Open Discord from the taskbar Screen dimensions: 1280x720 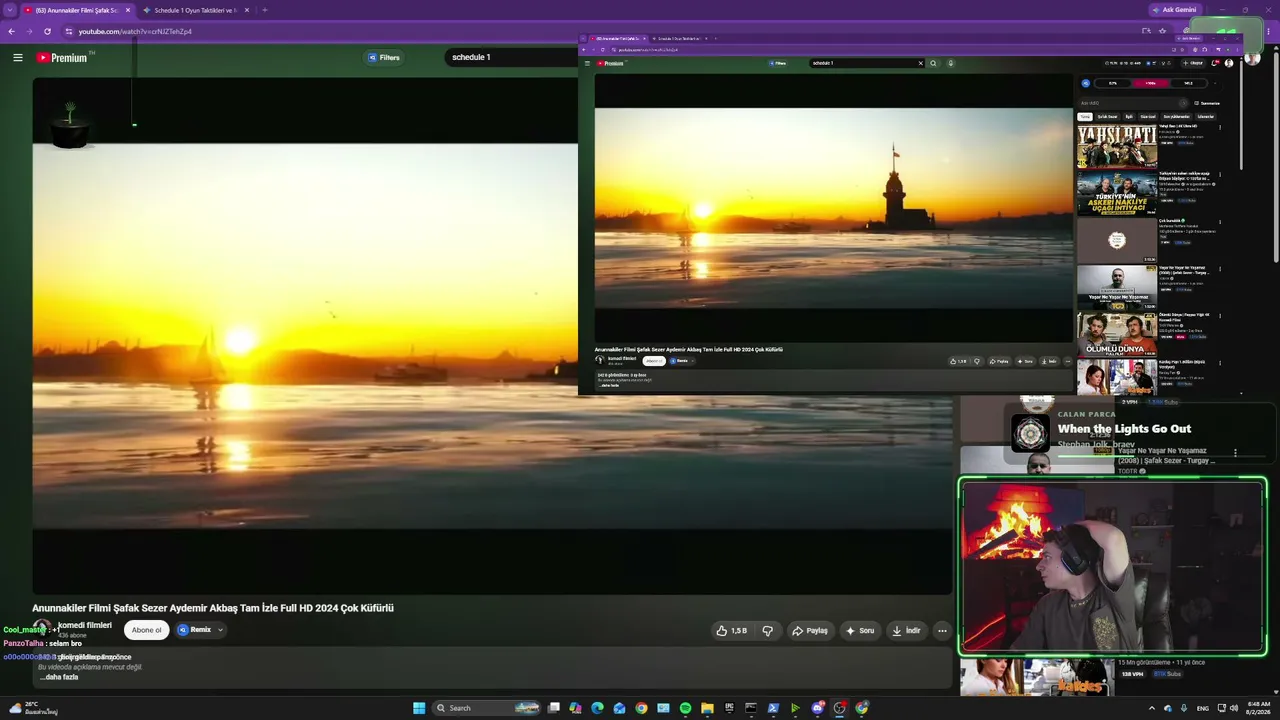[818, 708]
